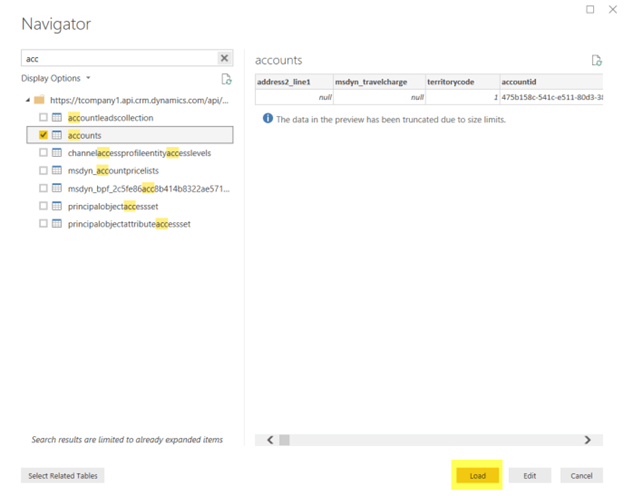Click the table icon beside accounts

pos(57,135)
